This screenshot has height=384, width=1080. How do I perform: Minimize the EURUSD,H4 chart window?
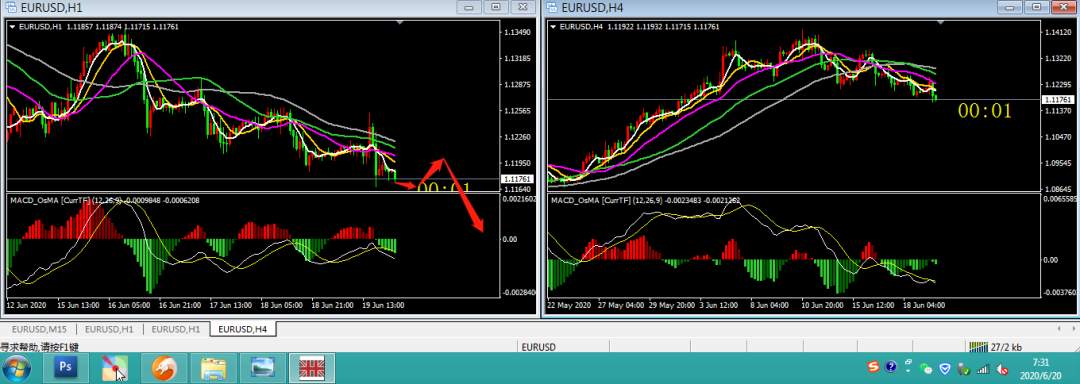coord(1010,8)
